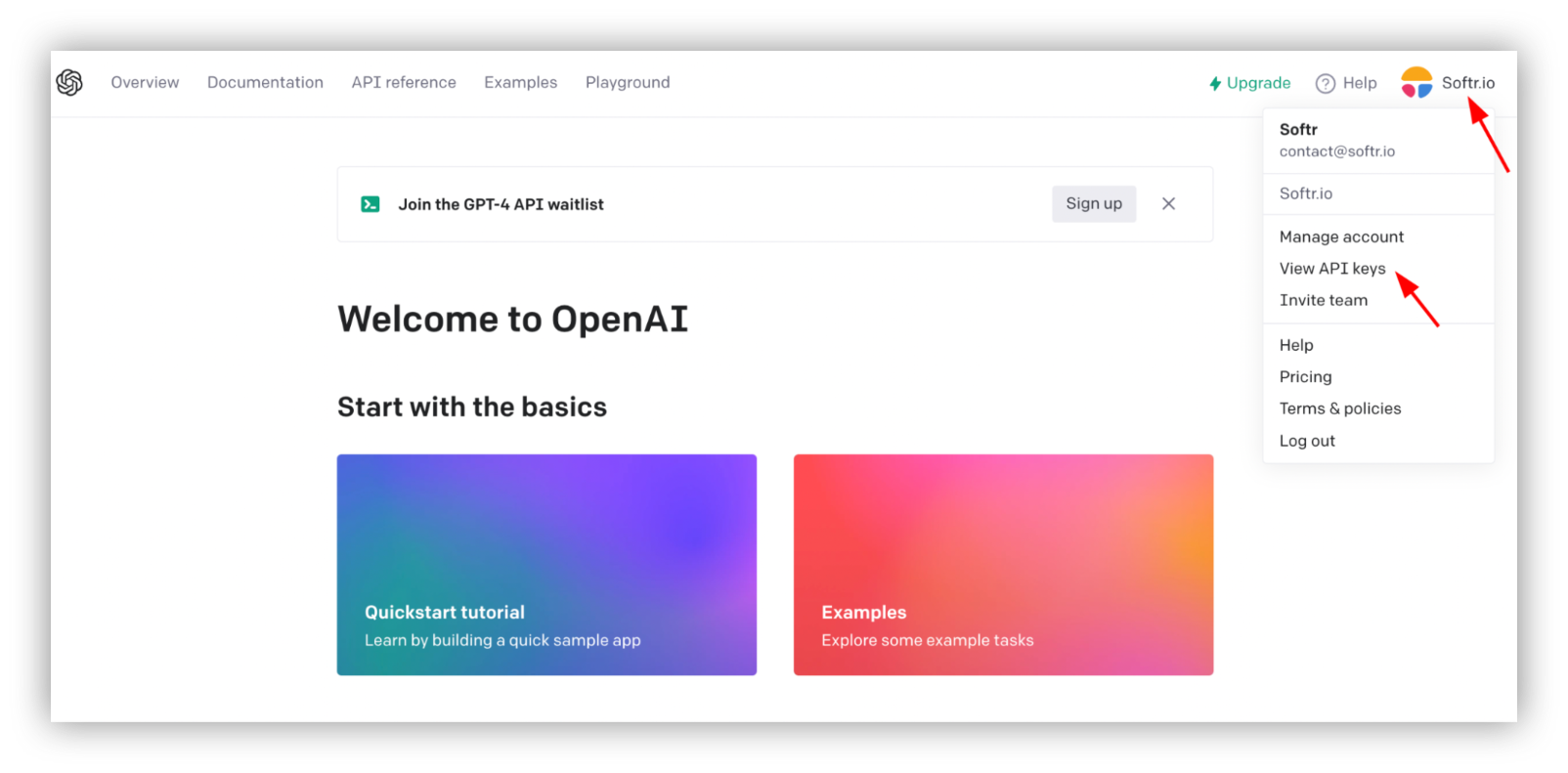This screenshot has width=1568, height=773.
Task: Go to Documentation in top navigation
Action: (265, 83)
